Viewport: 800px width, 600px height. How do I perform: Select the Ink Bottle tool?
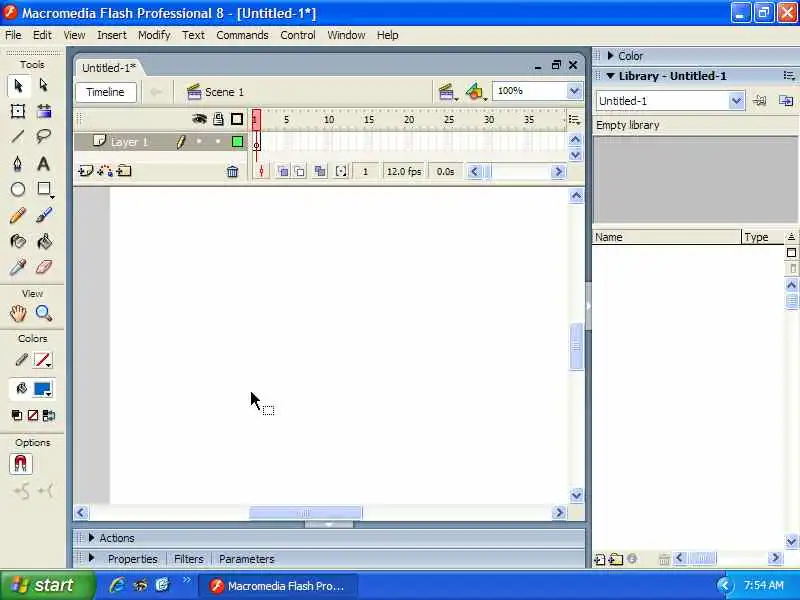click(x=18, y=241)
